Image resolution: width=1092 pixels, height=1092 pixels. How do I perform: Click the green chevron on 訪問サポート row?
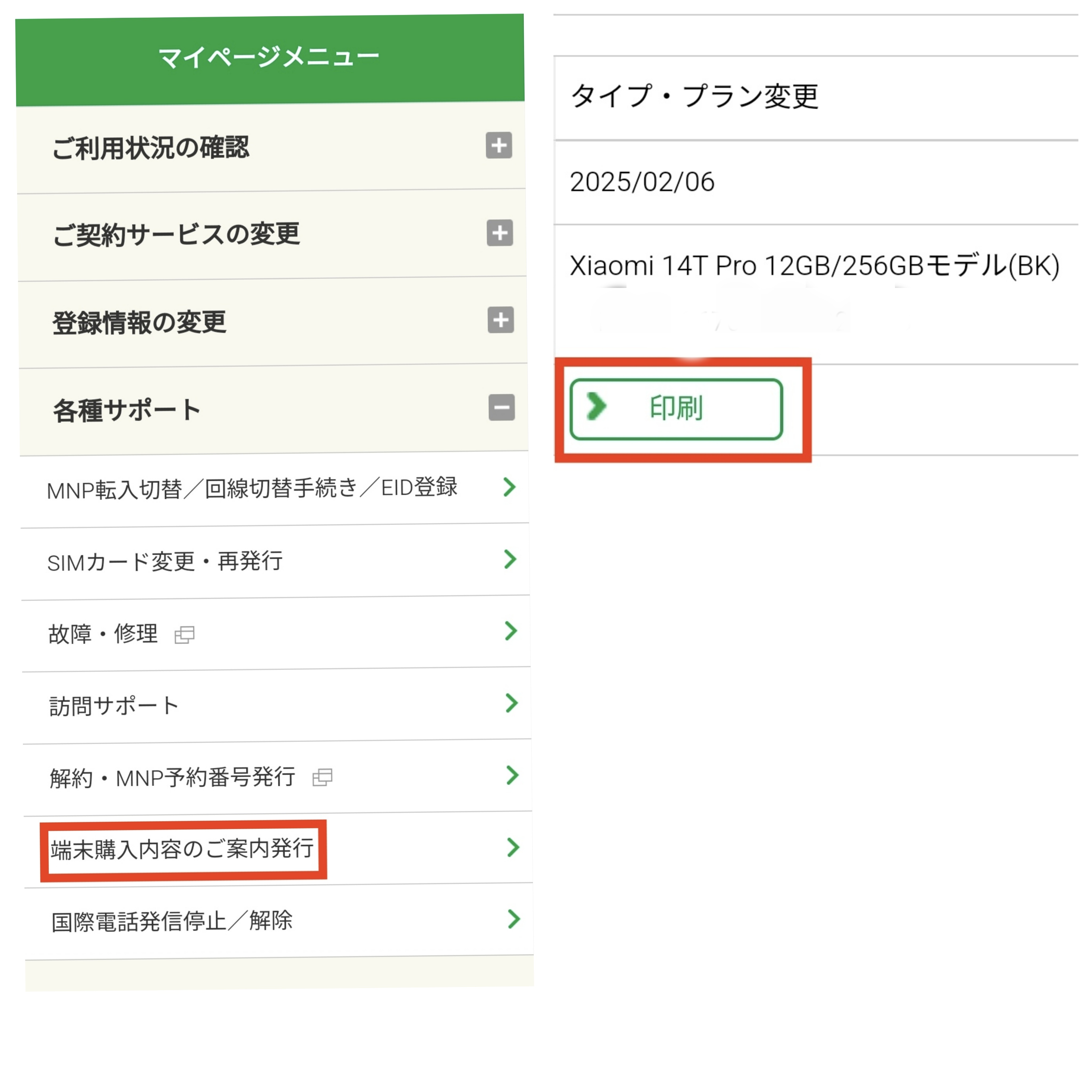tap(512, 703)
